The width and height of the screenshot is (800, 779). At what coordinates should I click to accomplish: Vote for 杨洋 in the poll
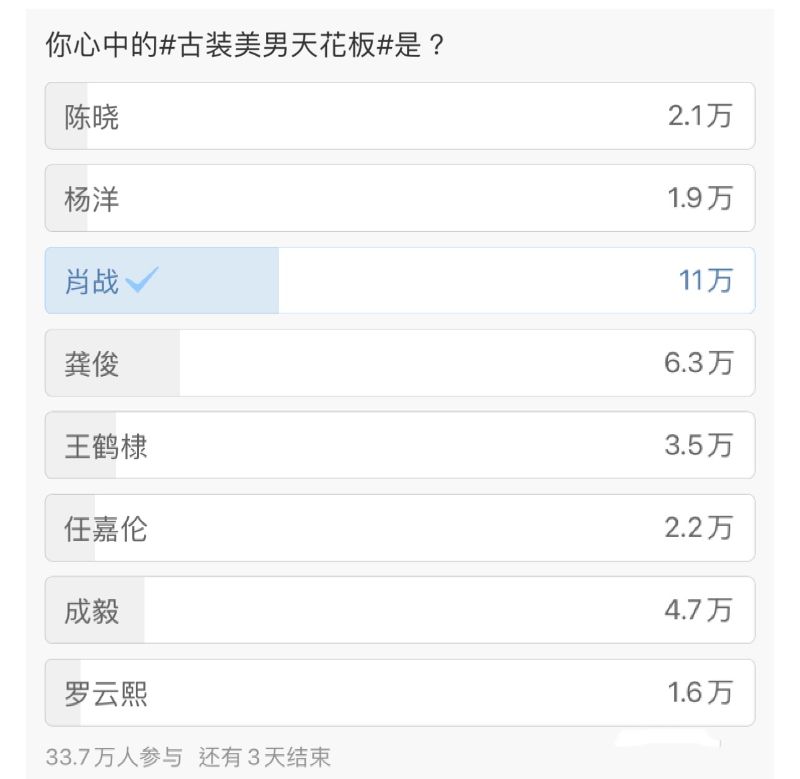pos(92,199)
